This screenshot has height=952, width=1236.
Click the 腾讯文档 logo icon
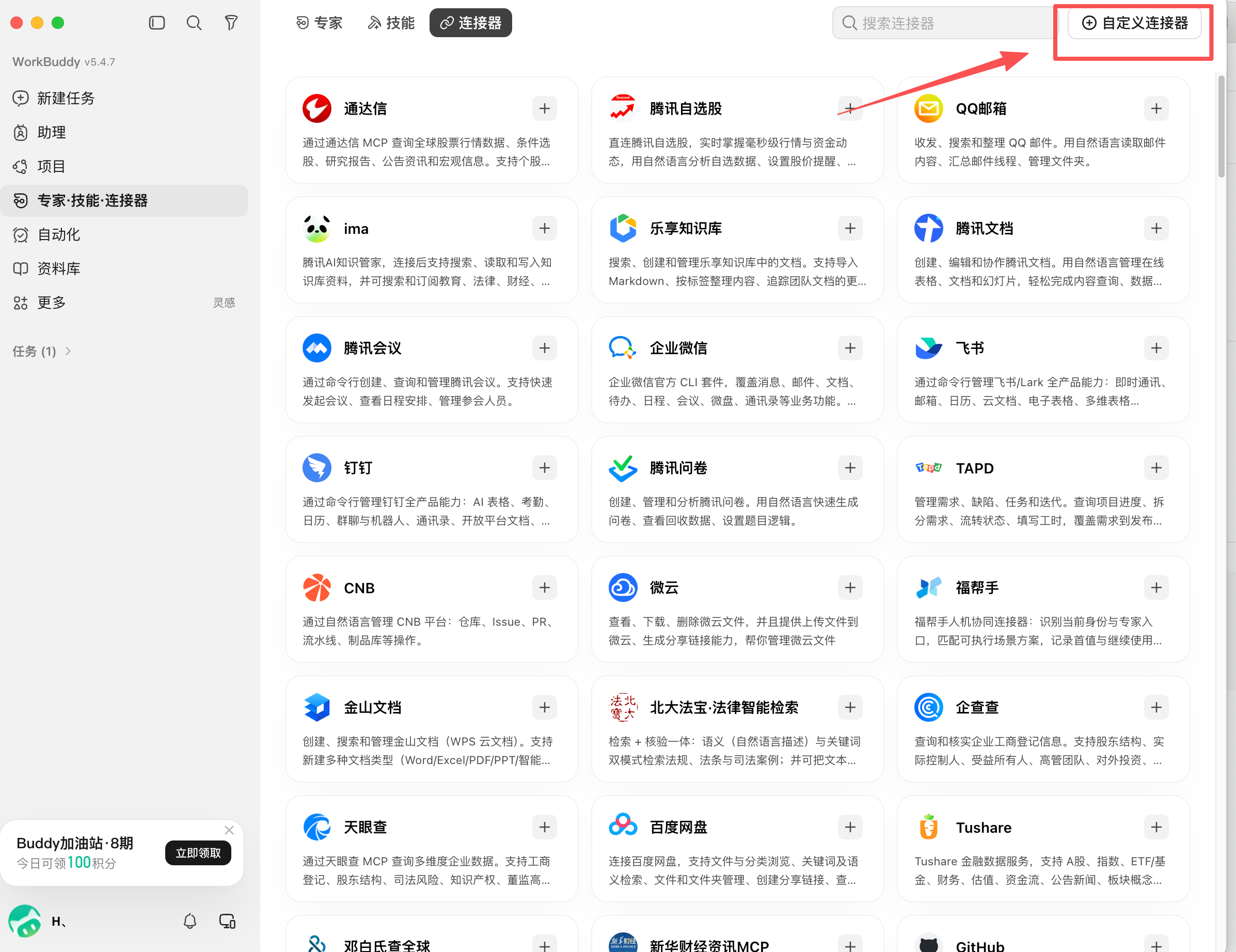pyautogui.click(x=929, y=228)
